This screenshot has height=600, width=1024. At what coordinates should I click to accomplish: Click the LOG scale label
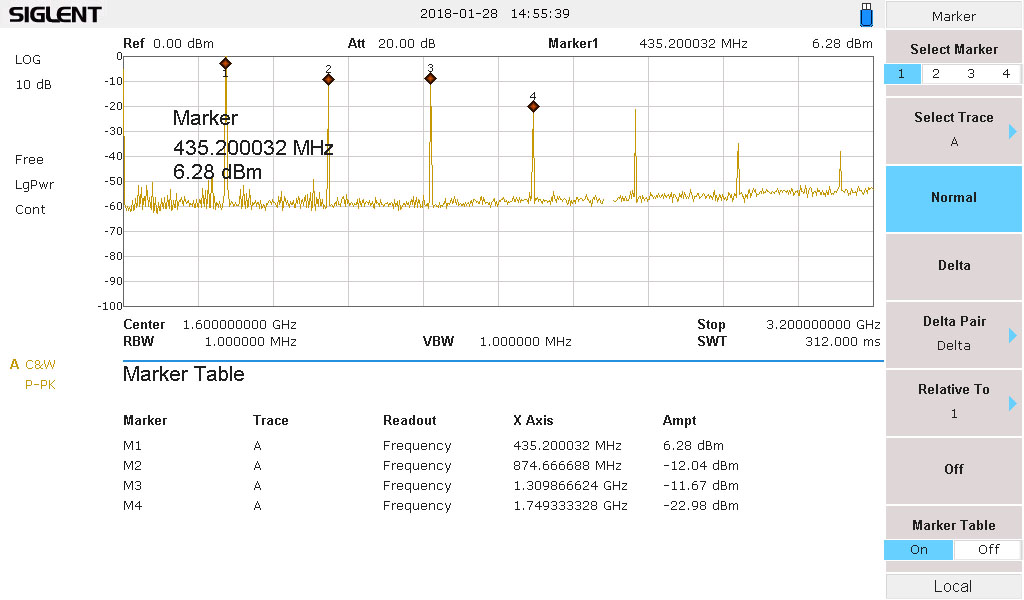click(27, 59)
